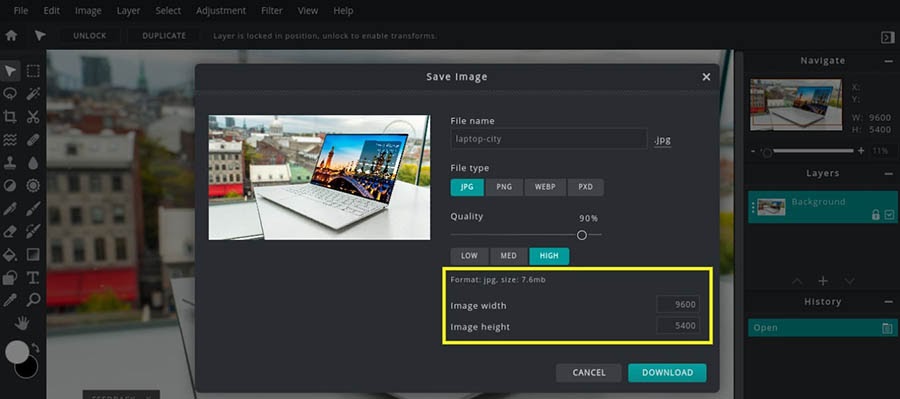
Task: Select the Lasso tool
Action: point(10,94)
